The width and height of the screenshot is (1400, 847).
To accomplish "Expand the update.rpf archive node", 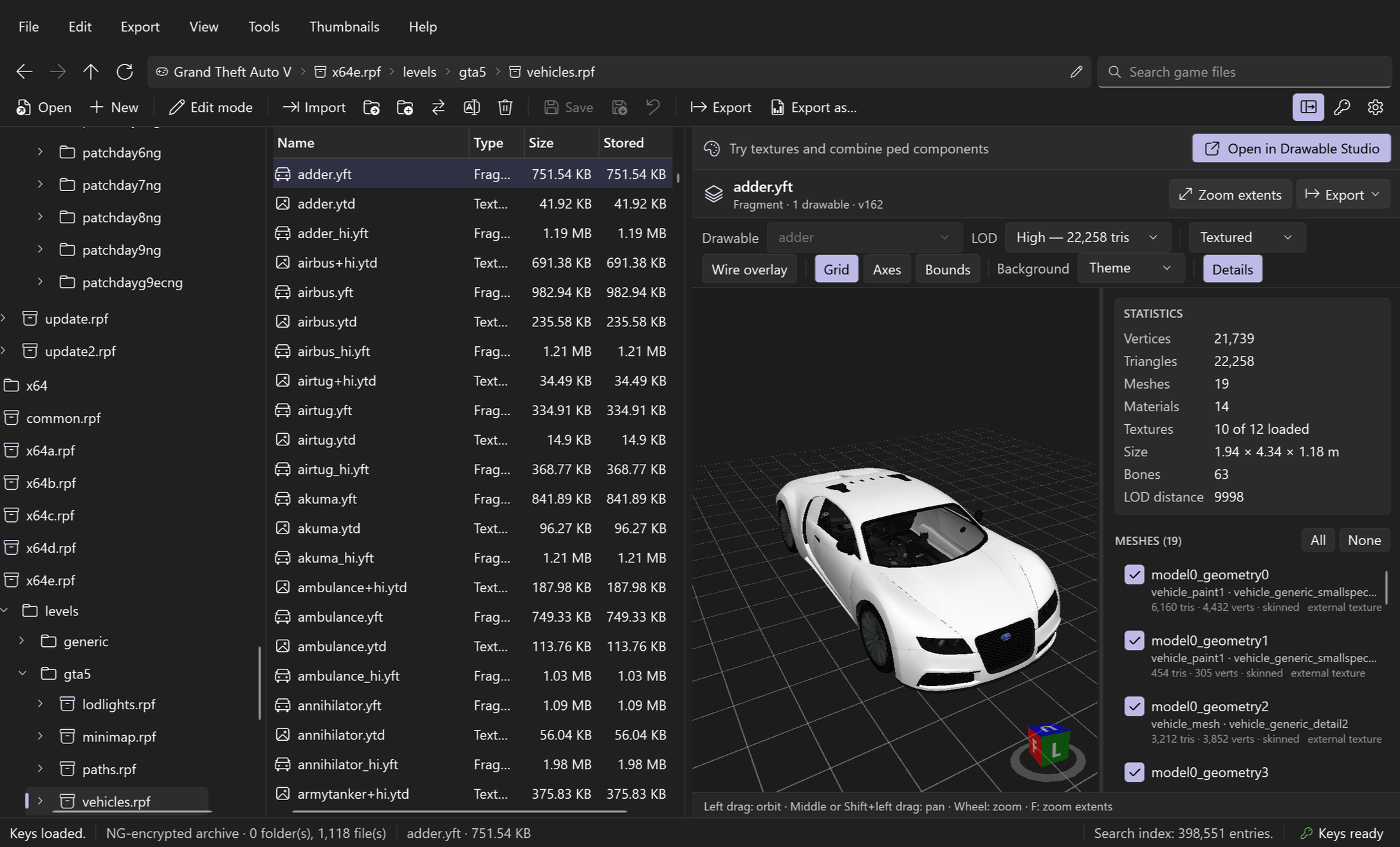I will point(4,318).
